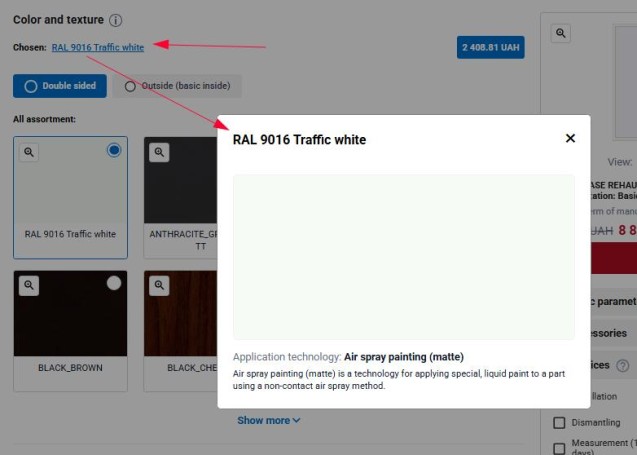Open the chosen RAL 9016 Traffic white link

pos(97,47)
